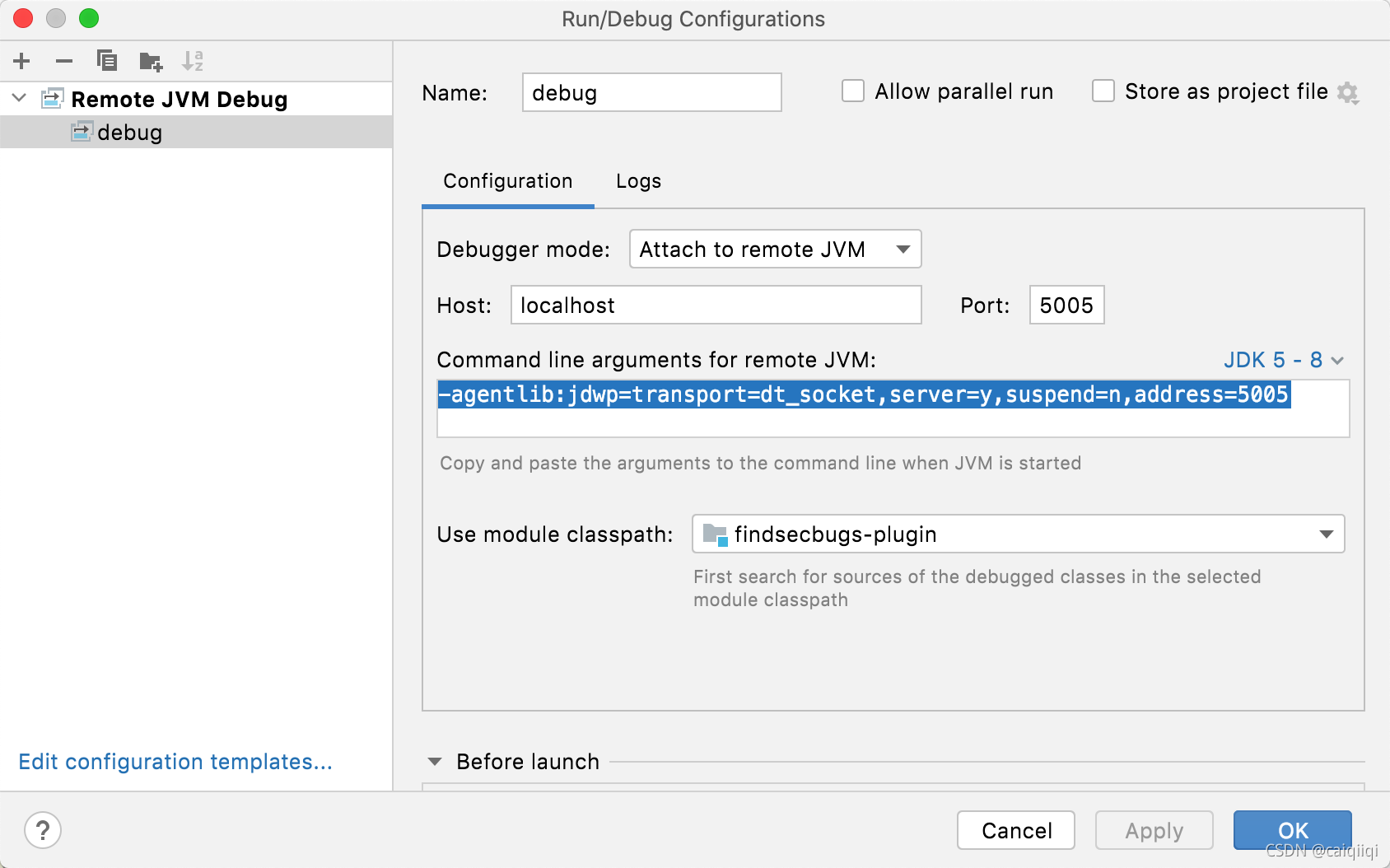This screenshot has height=868, width=1390.
Task: Click the gray minimize window button
Action: coord(56,18)
